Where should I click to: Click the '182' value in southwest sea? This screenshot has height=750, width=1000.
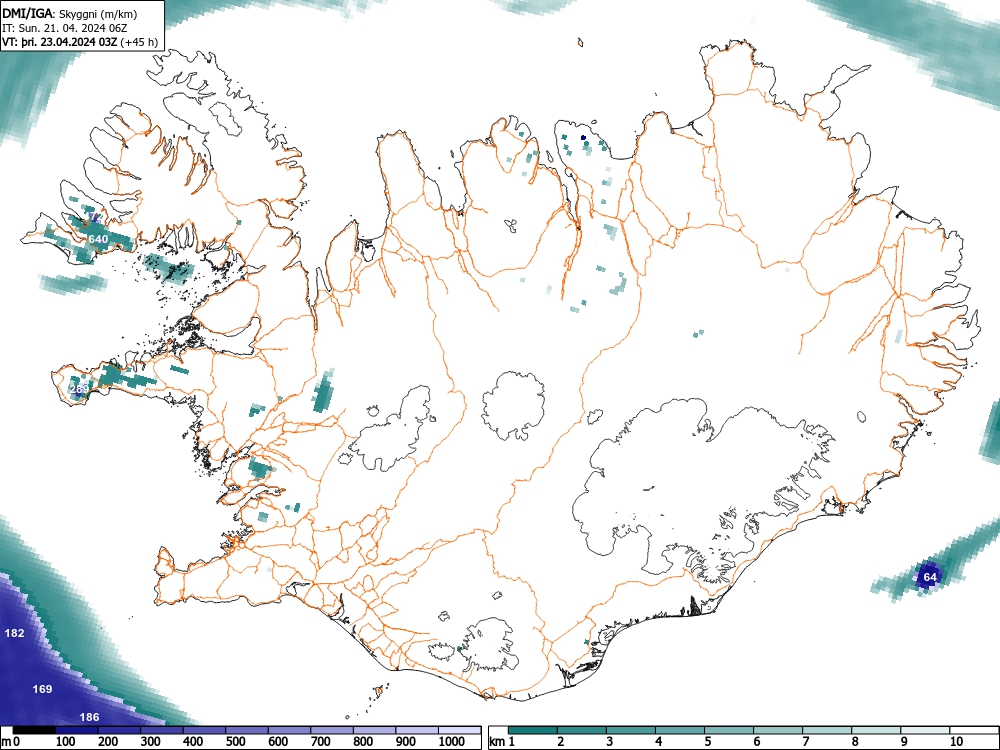[x=14, y=633]
